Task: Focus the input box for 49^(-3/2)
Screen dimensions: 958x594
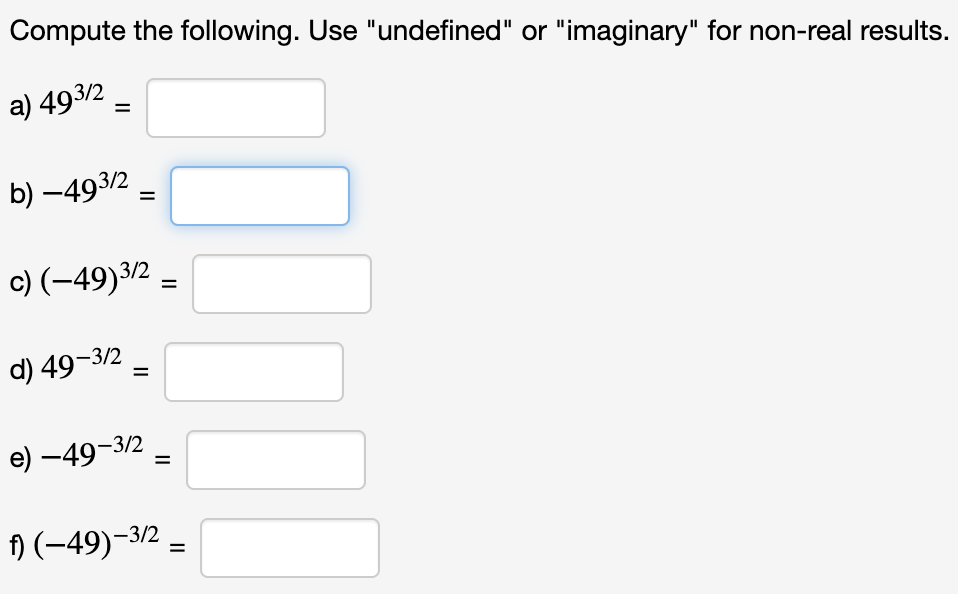Action: (254, 371)
